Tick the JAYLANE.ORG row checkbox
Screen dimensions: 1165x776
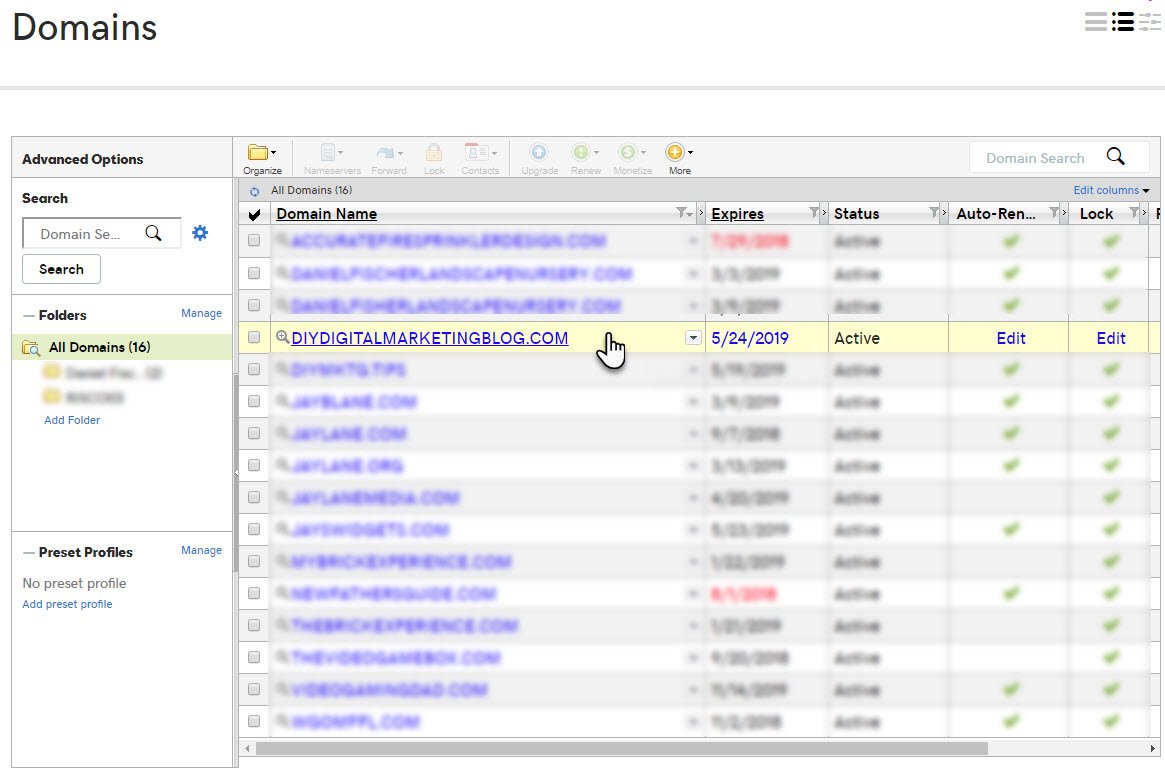(x=254, y=465)
